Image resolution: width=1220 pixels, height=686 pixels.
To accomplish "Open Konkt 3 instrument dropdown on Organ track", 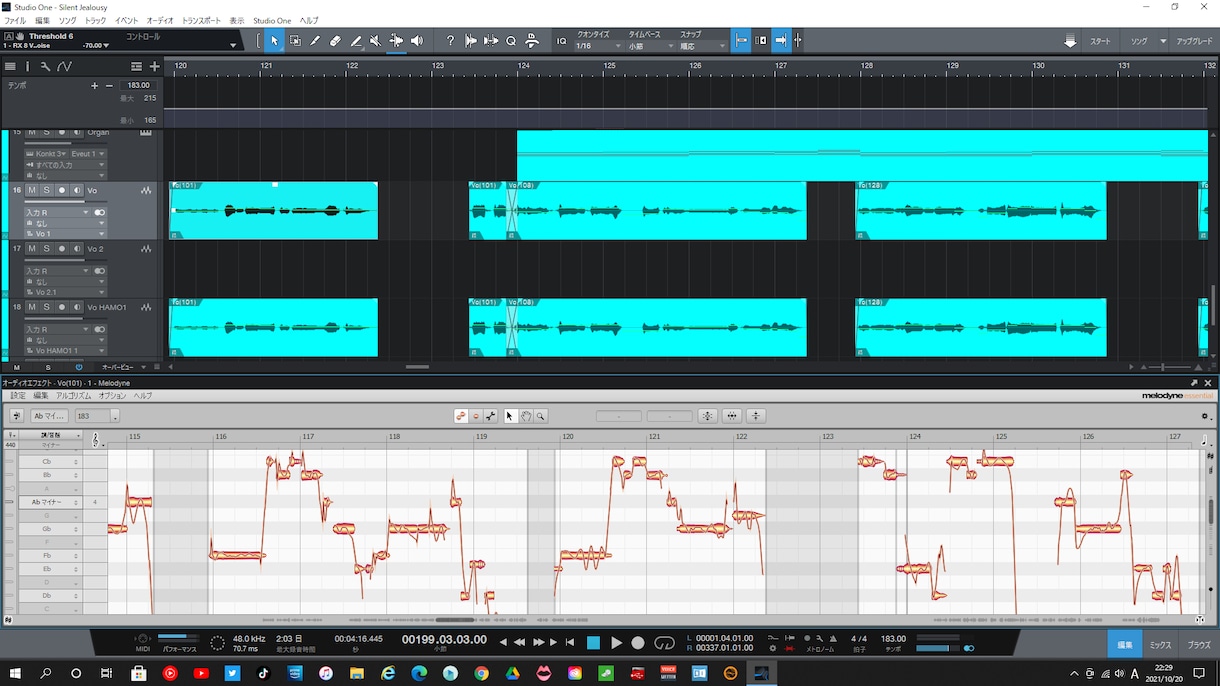I will [x=45, y=154].
